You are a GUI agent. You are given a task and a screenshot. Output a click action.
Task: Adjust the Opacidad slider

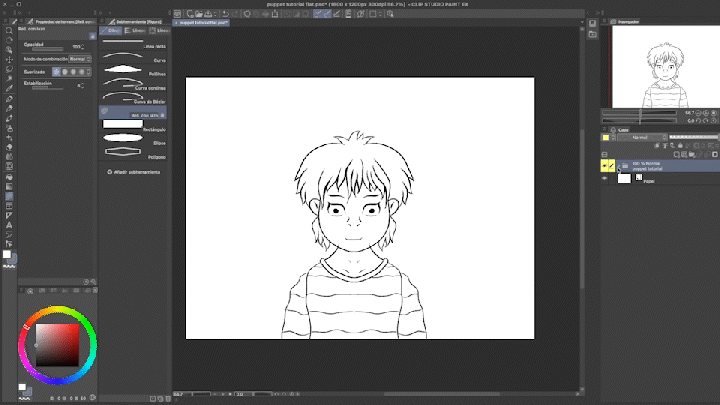50,48
